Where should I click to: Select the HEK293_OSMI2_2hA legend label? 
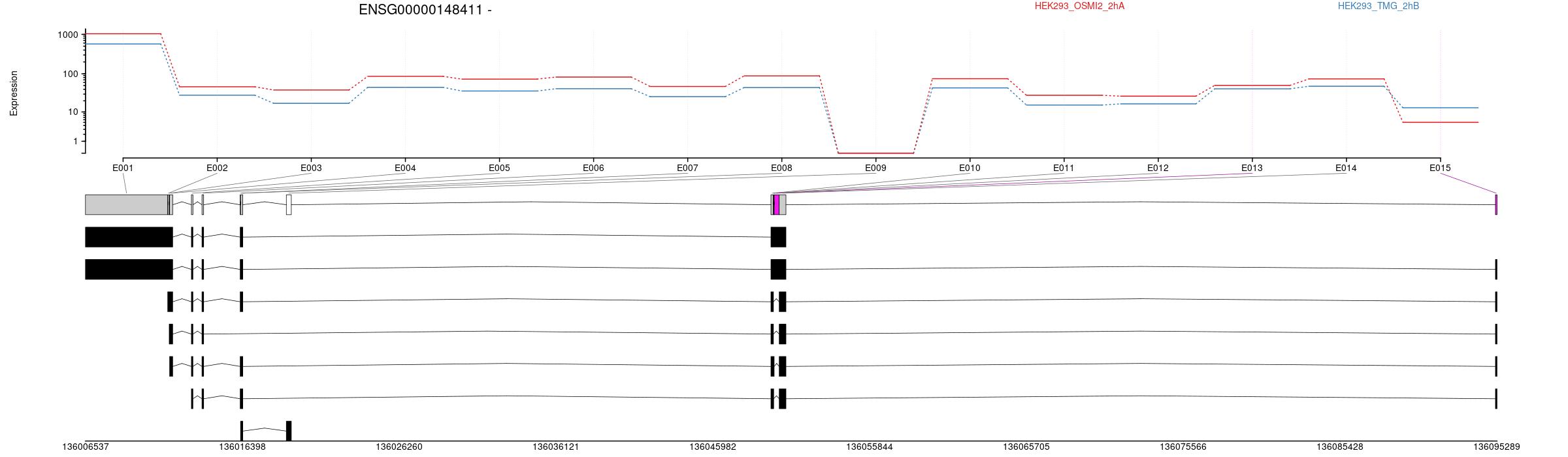click(1079, 6)
